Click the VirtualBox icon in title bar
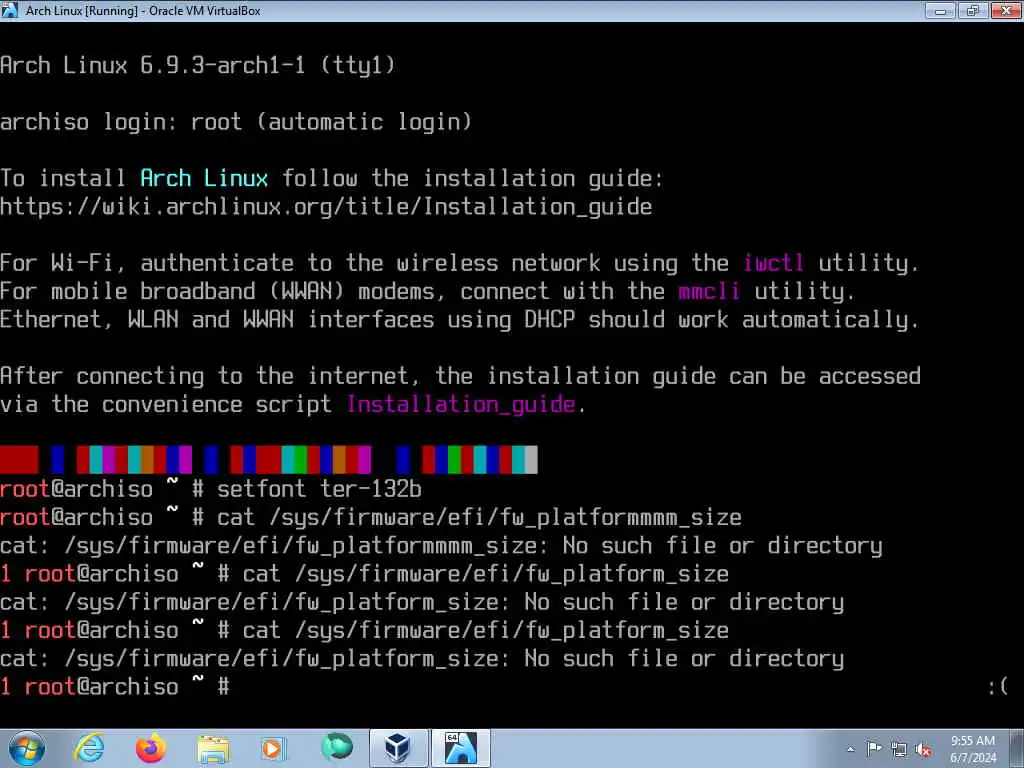 pyautogui.click(x=9, y=10)
